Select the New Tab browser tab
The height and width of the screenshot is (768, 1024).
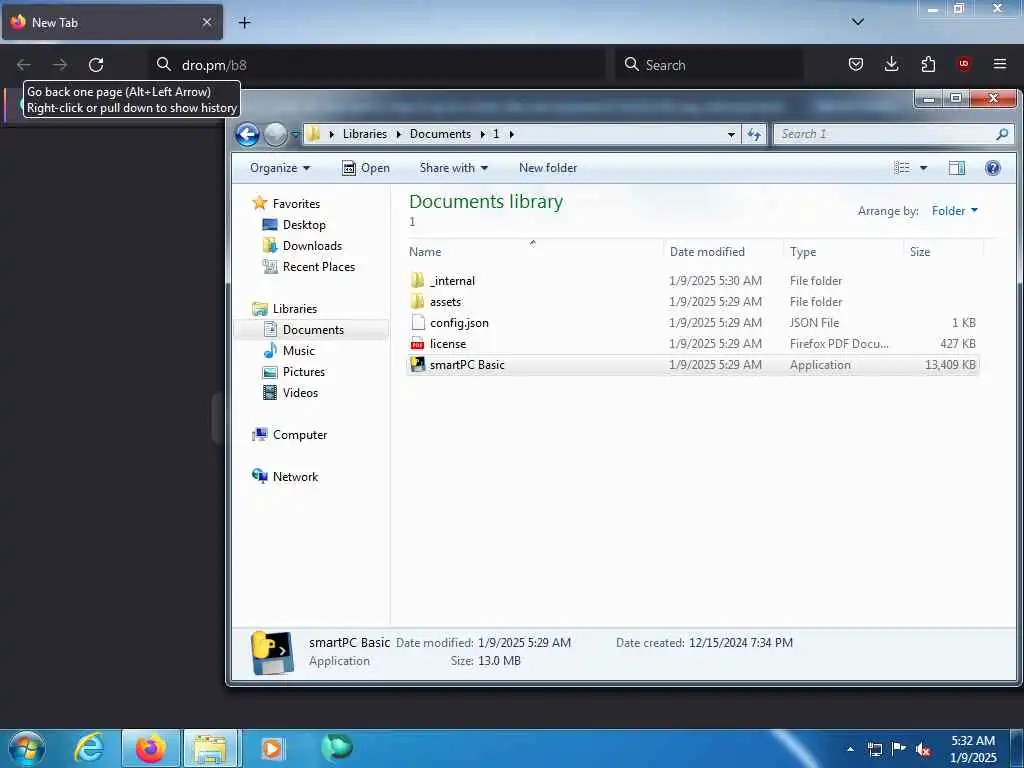pyautogui.click(x=112, y=22)
